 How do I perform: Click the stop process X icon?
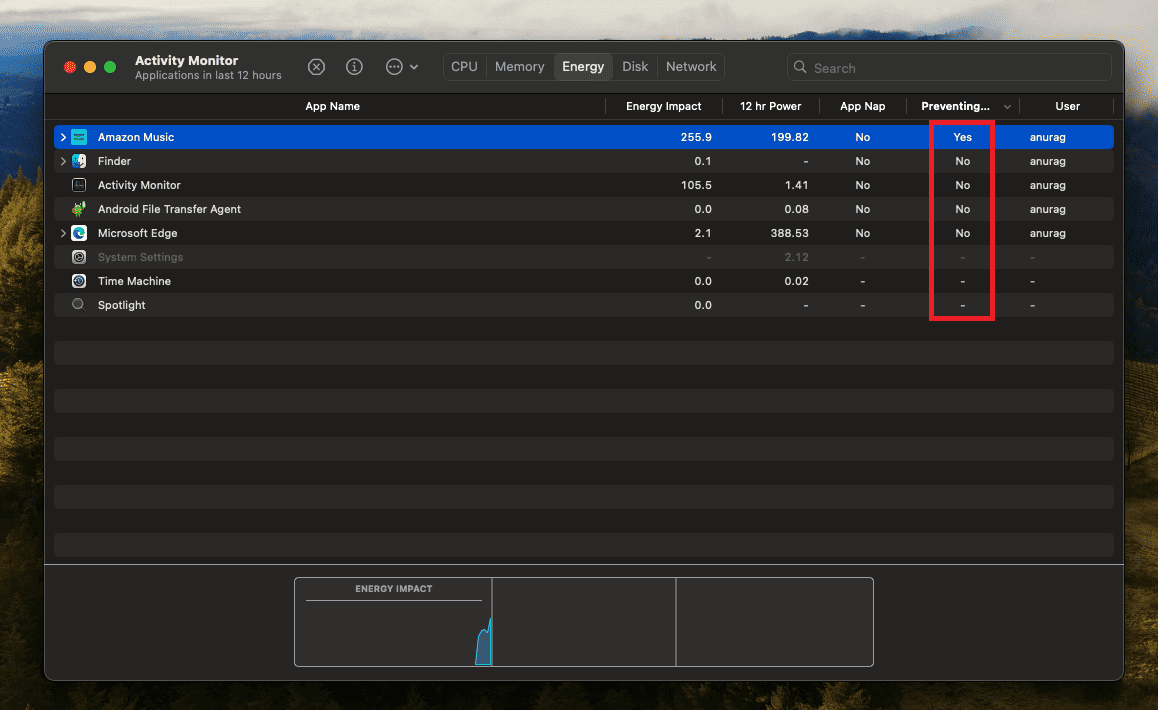(316, 67)
